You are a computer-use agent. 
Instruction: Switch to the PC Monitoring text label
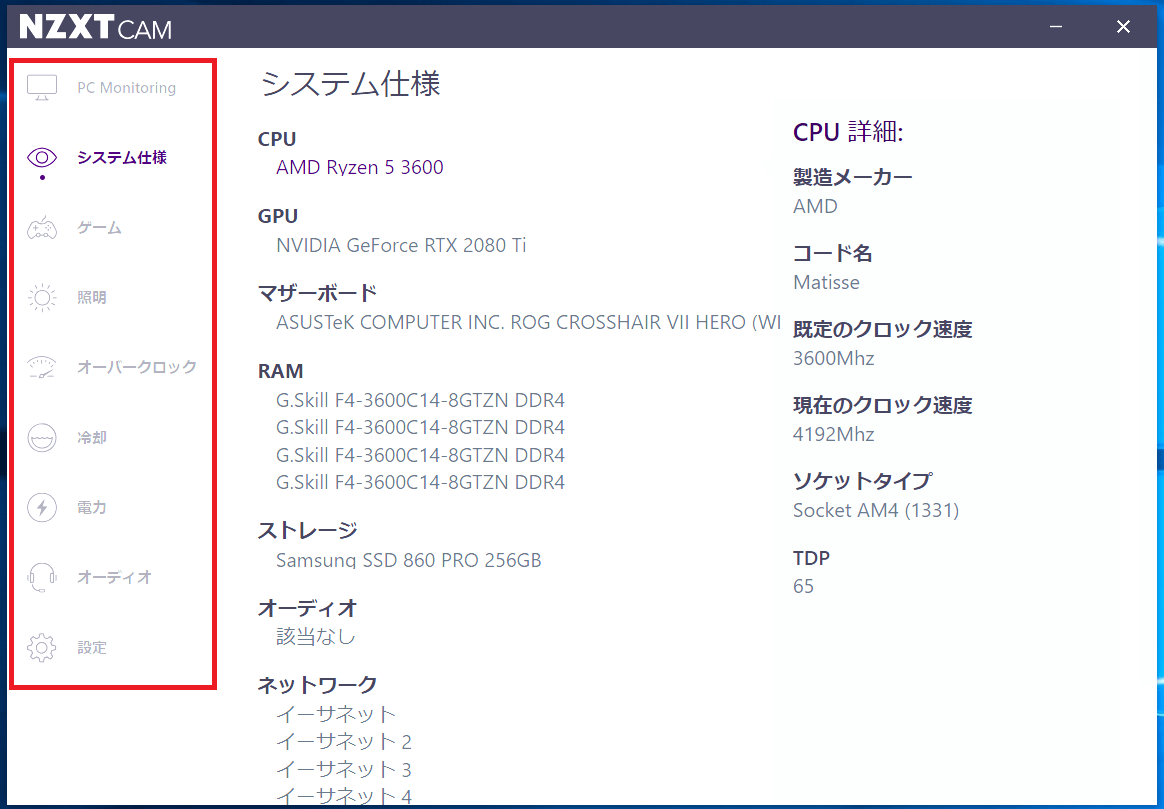pos(126,88)
